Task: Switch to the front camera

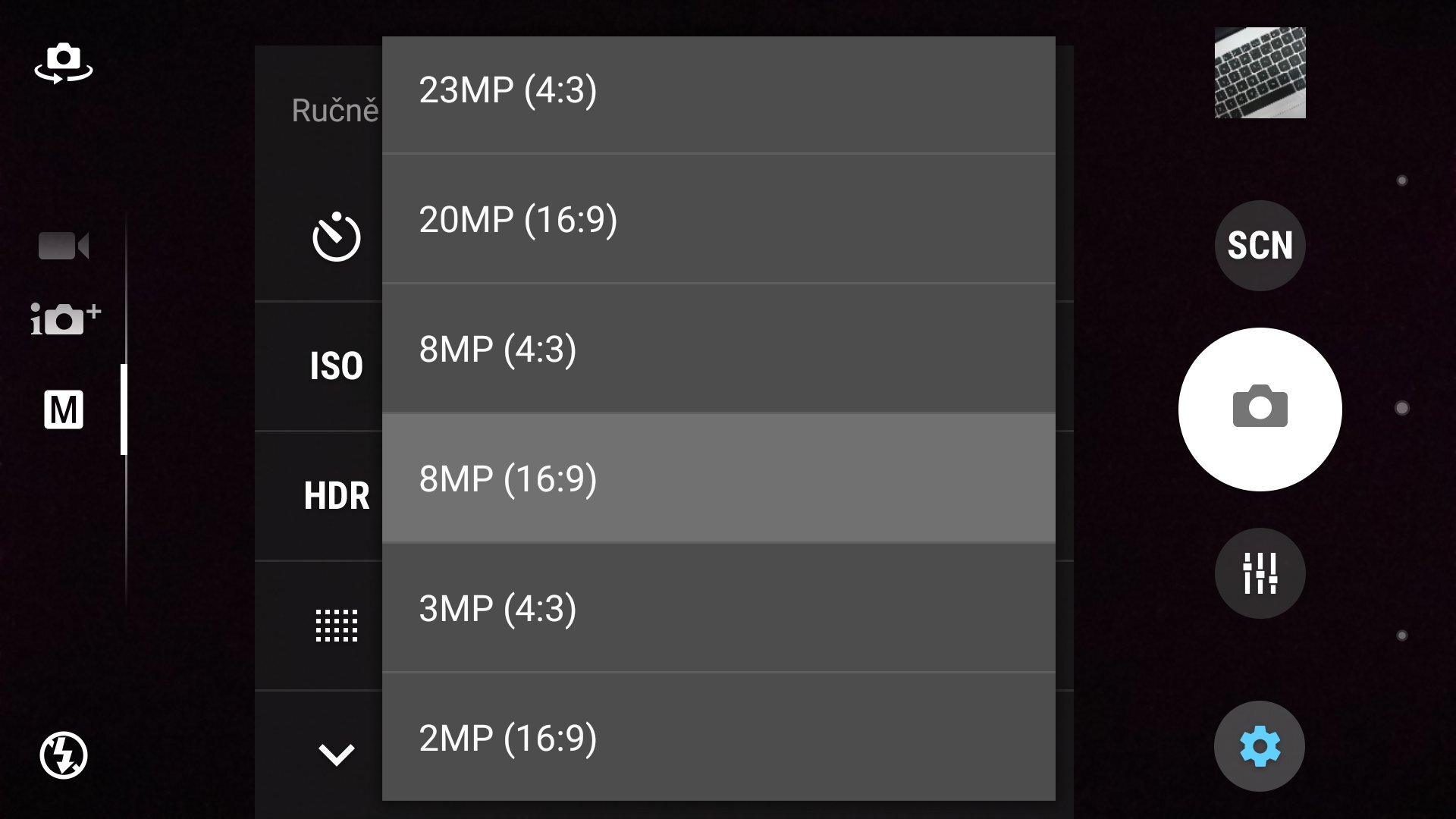Action: click(x=64, y=62)
